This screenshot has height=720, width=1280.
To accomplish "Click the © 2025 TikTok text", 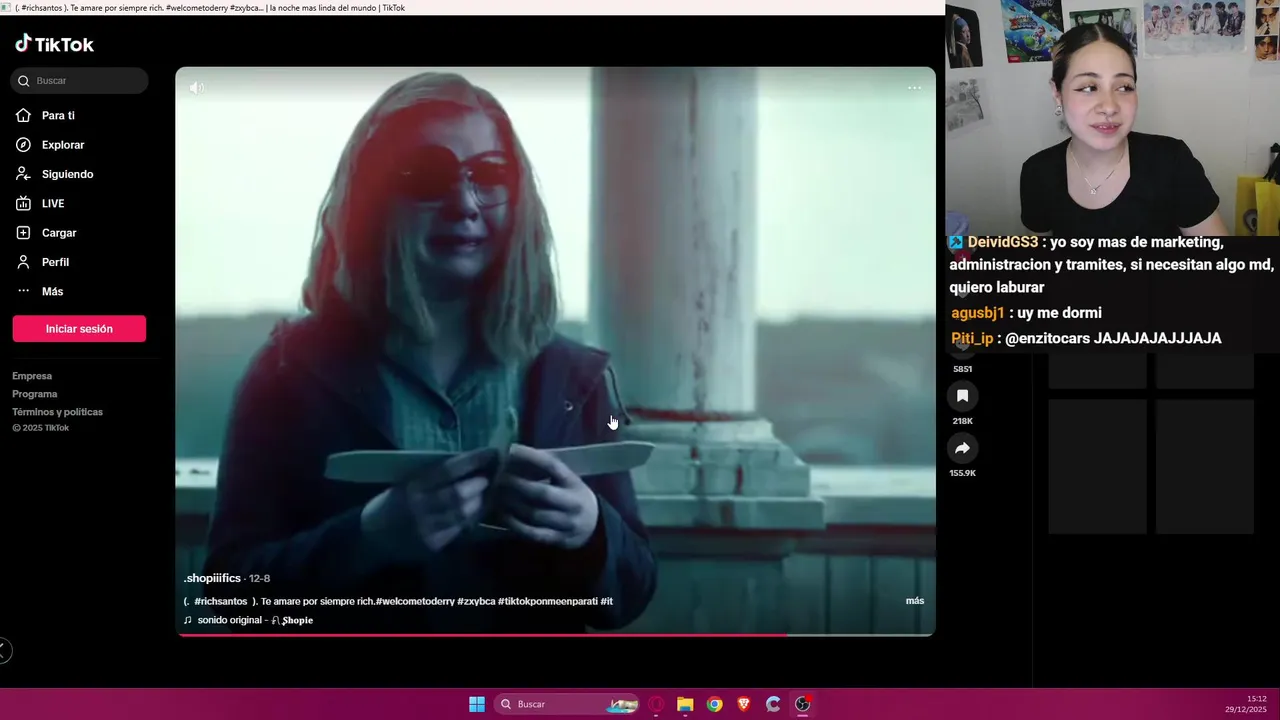I will pyautogui.click(x=40, y=428).
